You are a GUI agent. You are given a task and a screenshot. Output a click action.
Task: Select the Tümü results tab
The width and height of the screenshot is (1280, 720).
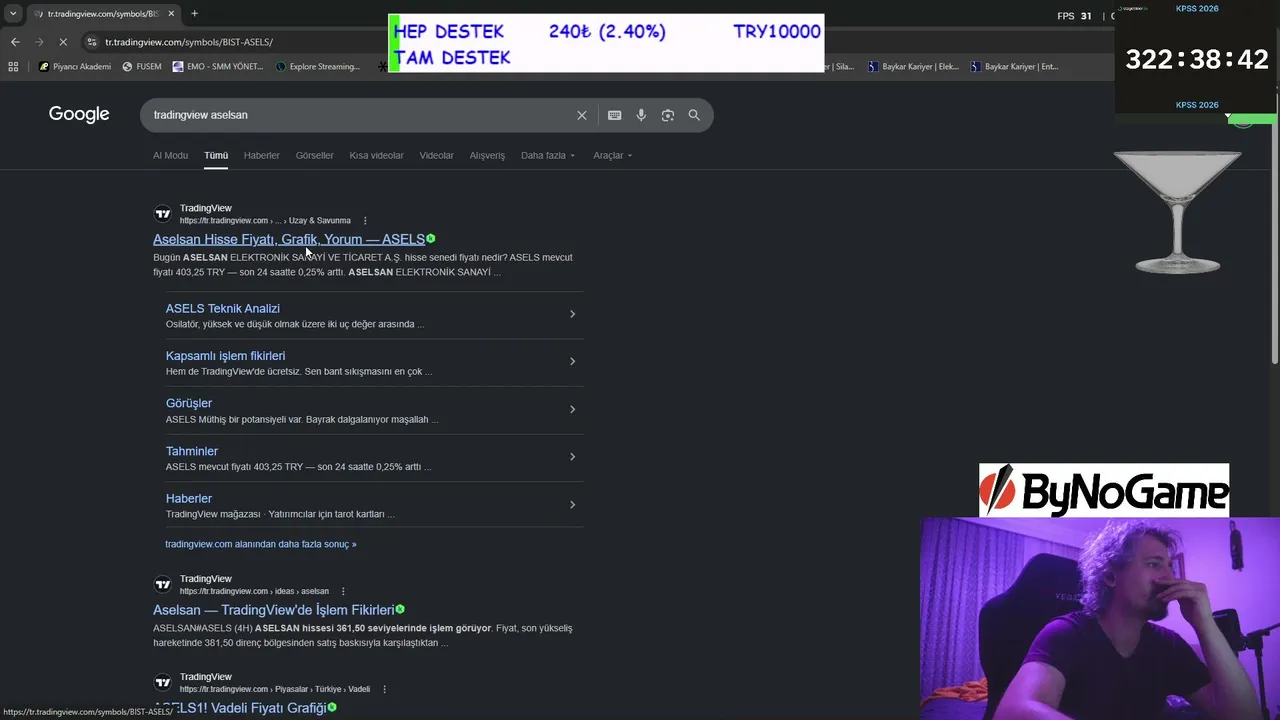click(x=216, y=155)
